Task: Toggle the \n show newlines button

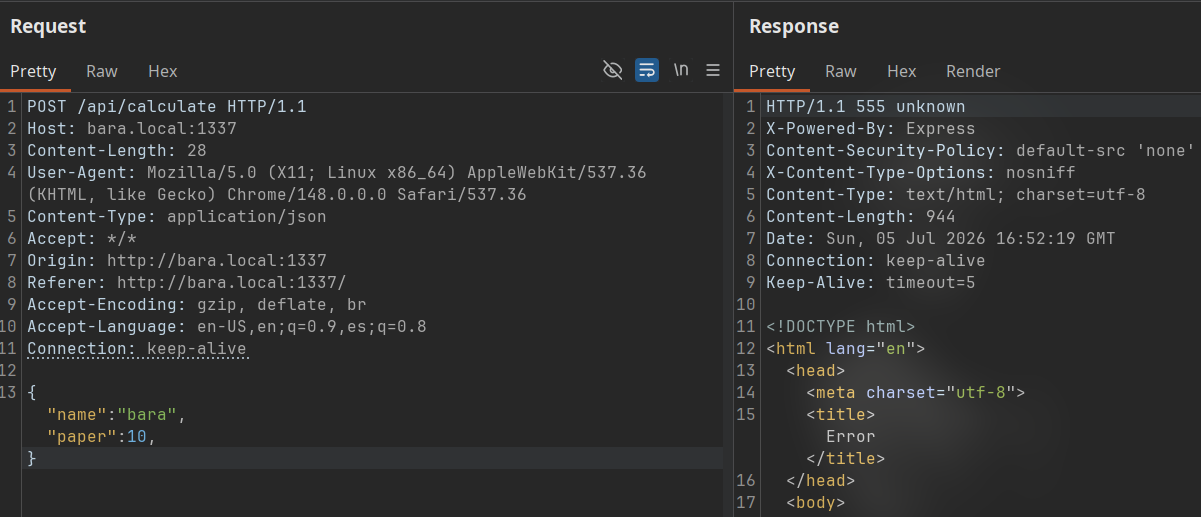Action: coord(681,70)
